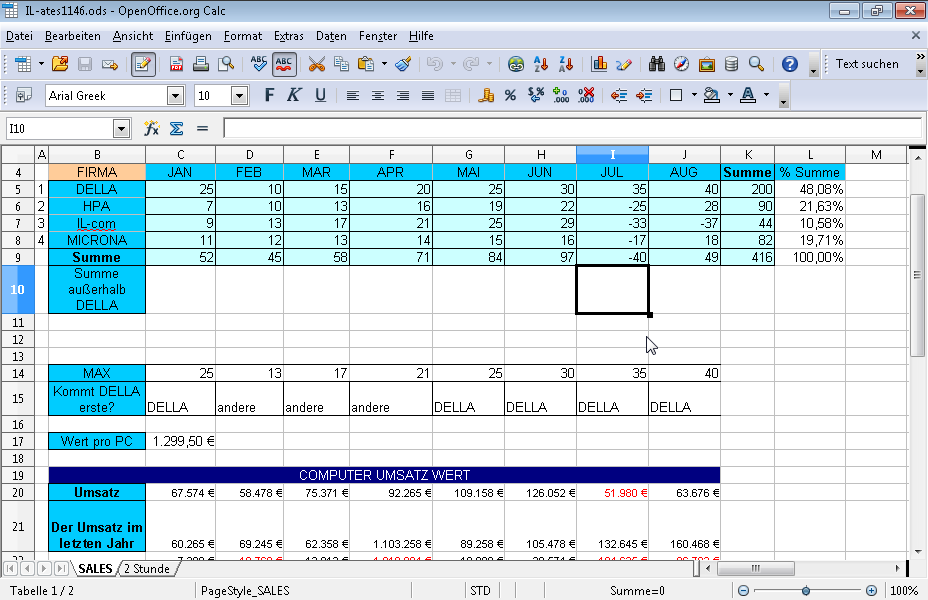The height and width of the screenshot is (600, 928).
Task: Click the Print icon
Action: click(201, 64)
